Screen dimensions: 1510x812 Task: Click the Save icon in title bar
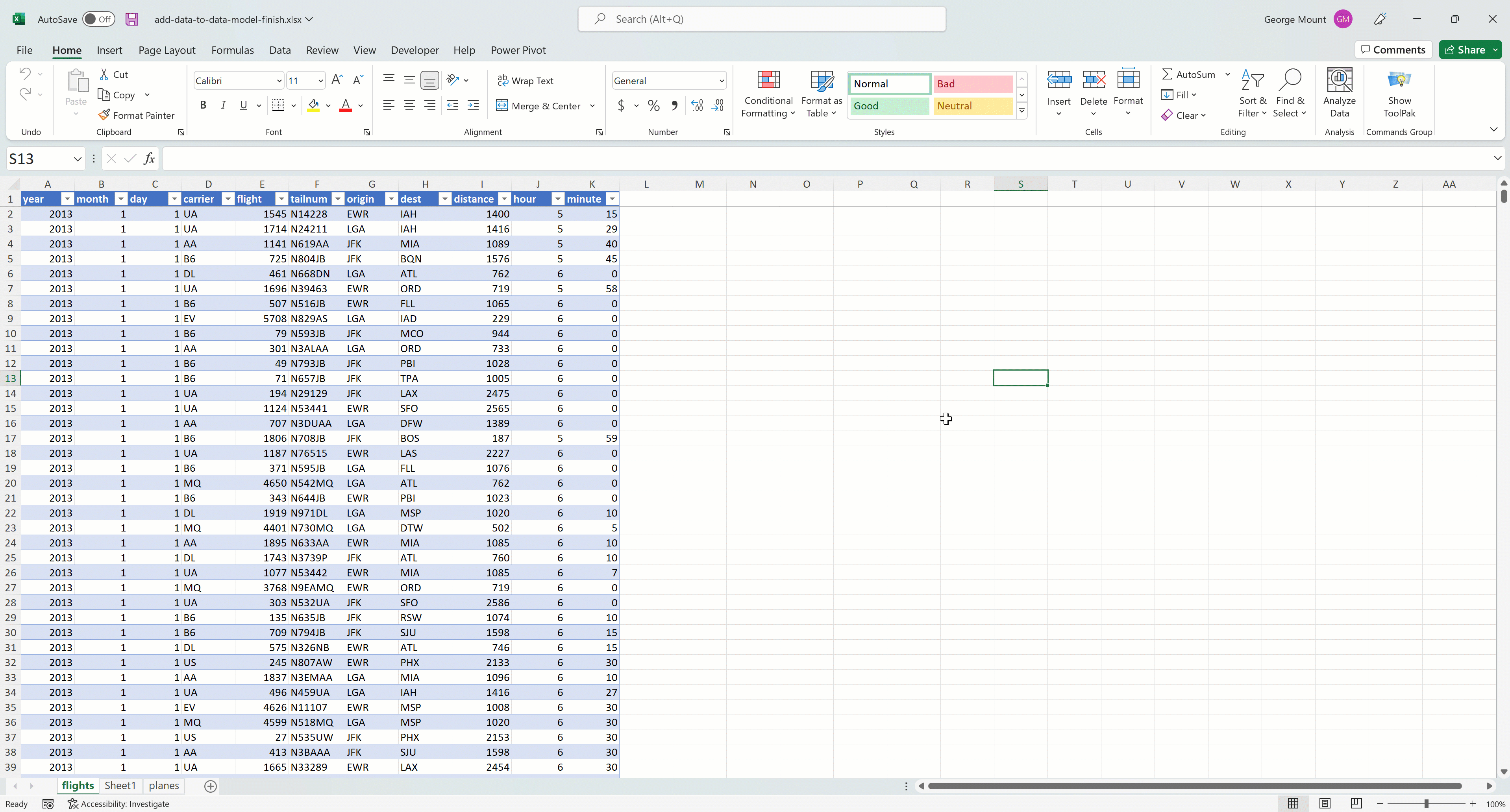[x=132, y=19]
